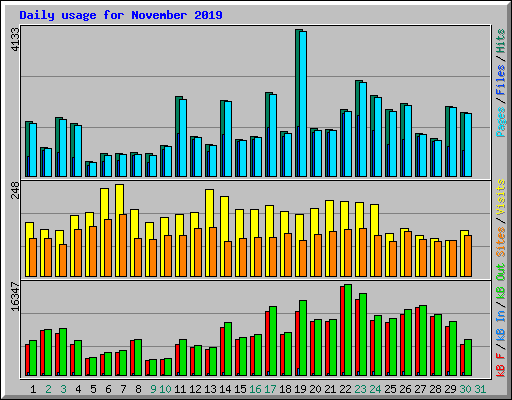This screenshot has height=400, width=512.
Task: Click day label 27 on the x-axis
Action: 420,389
